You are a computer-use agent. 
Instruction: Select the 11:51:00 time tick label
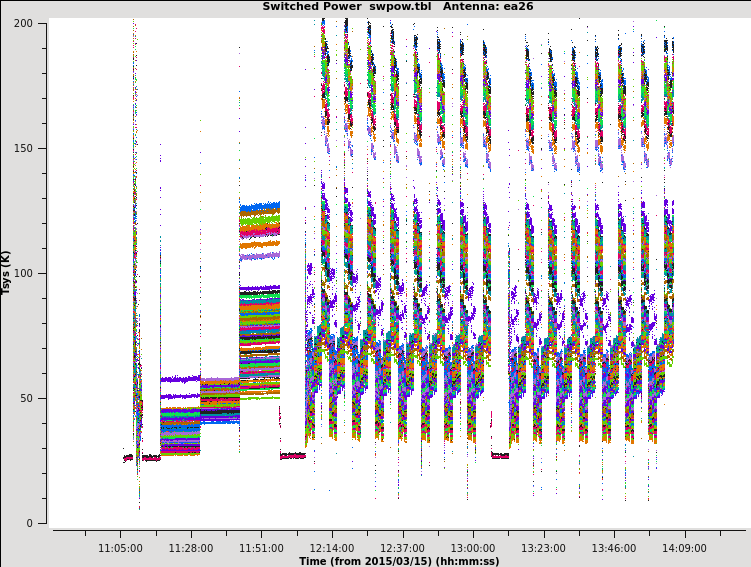tap(261, 548)
